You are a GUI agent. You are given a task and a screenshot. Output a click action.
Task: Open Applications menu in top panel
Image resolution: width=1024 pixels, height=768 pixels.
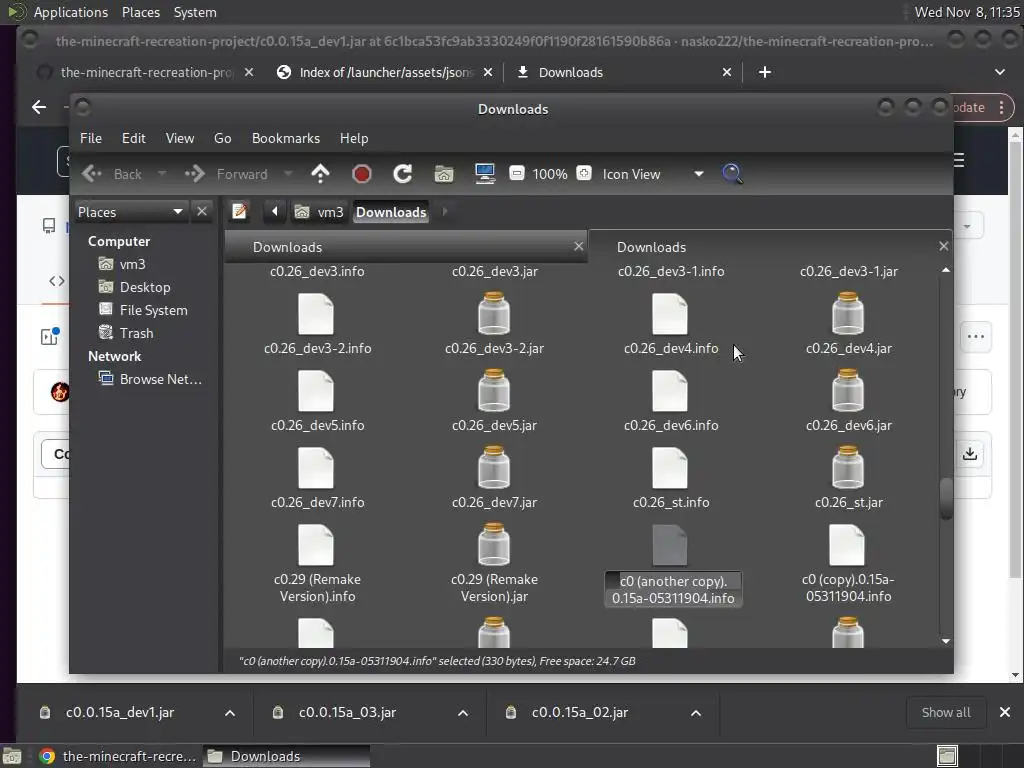71,12
